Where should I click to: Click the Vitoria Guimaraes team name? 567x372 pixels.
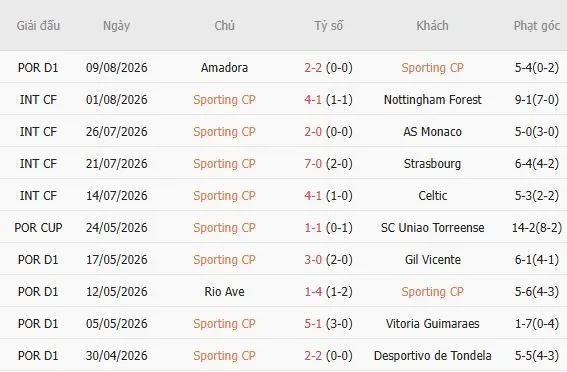432,324
